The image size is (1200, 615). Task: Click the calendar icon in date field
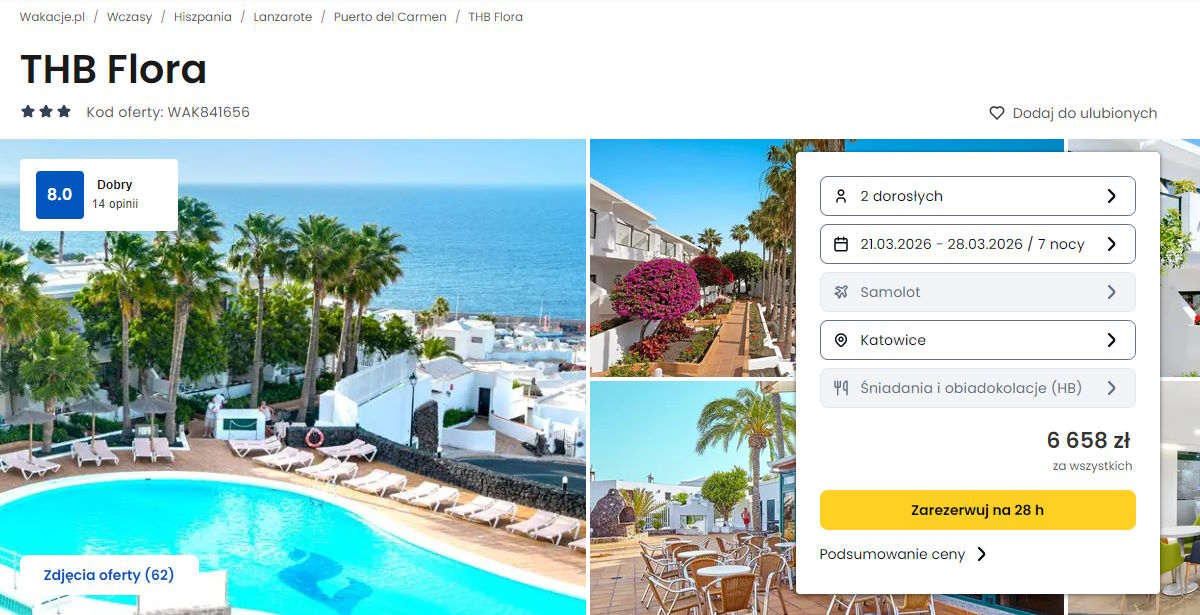[841, 244]
